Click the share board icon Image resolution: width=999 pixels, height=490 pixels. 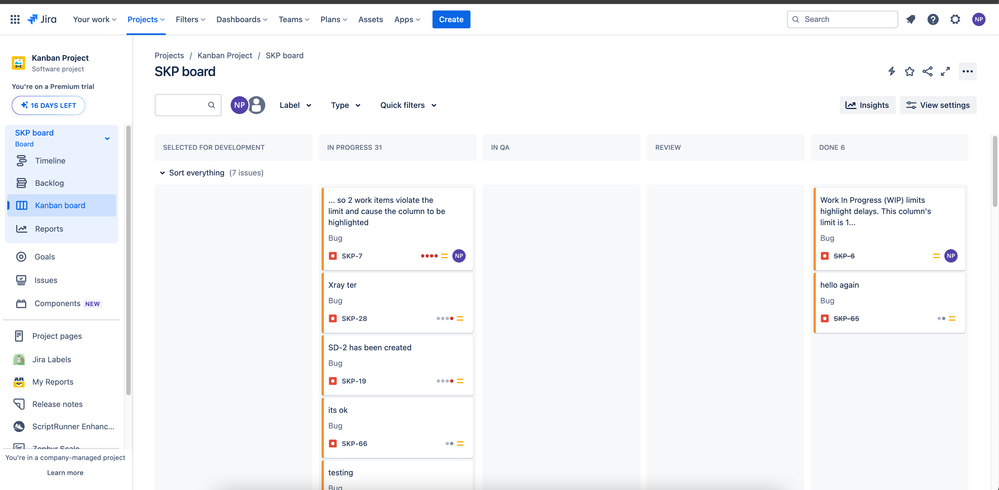pos(928,71)
